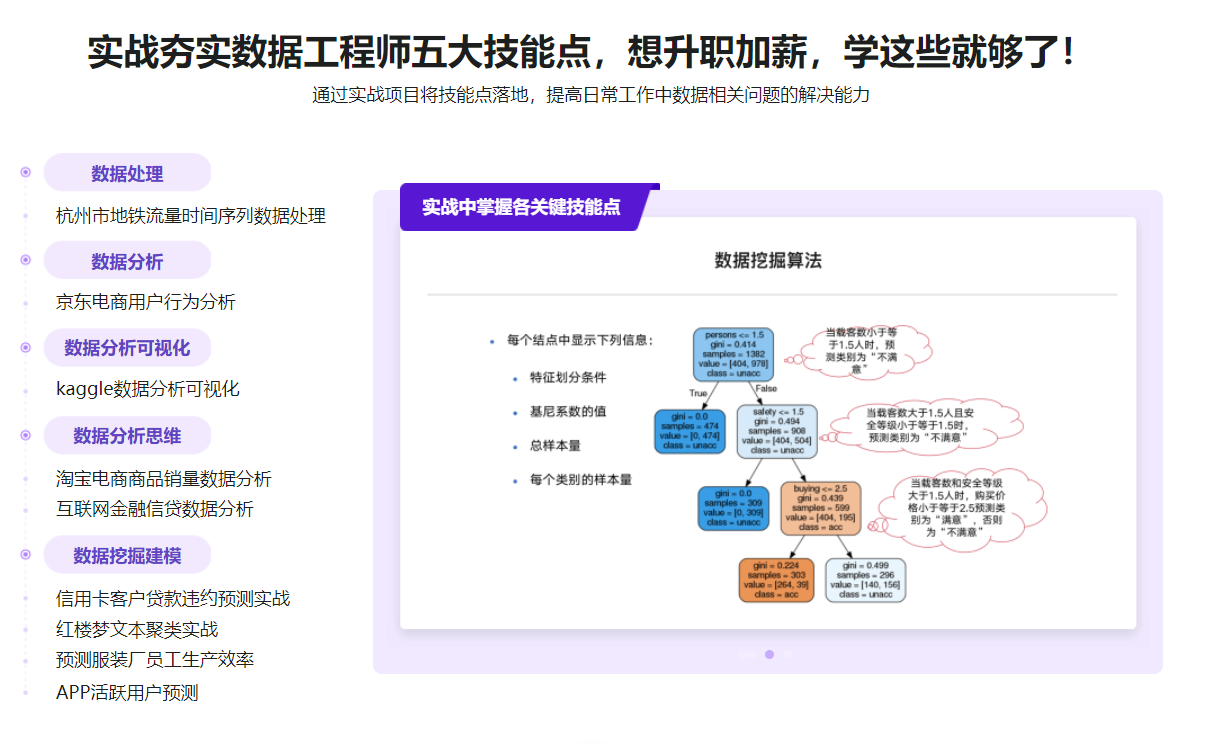The image size is (1229, 745).
Task: Open 杭州市地铁流量时间序列数据处理 project
Action: tap(190, 216)
